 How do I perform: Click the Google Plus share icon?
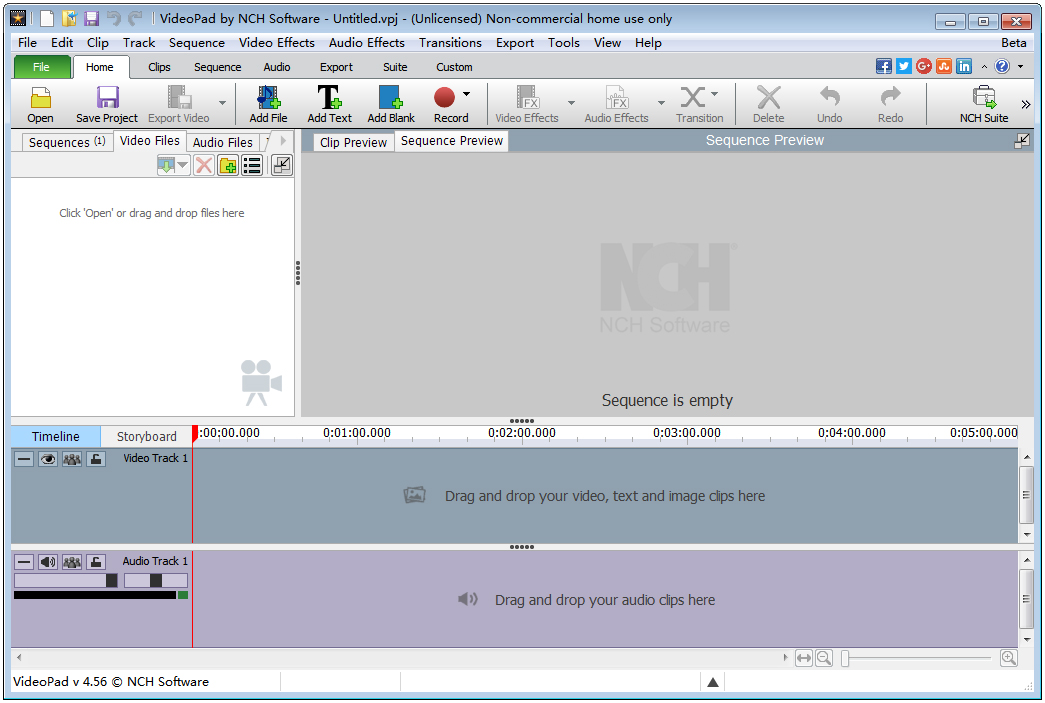coord(924,67)
